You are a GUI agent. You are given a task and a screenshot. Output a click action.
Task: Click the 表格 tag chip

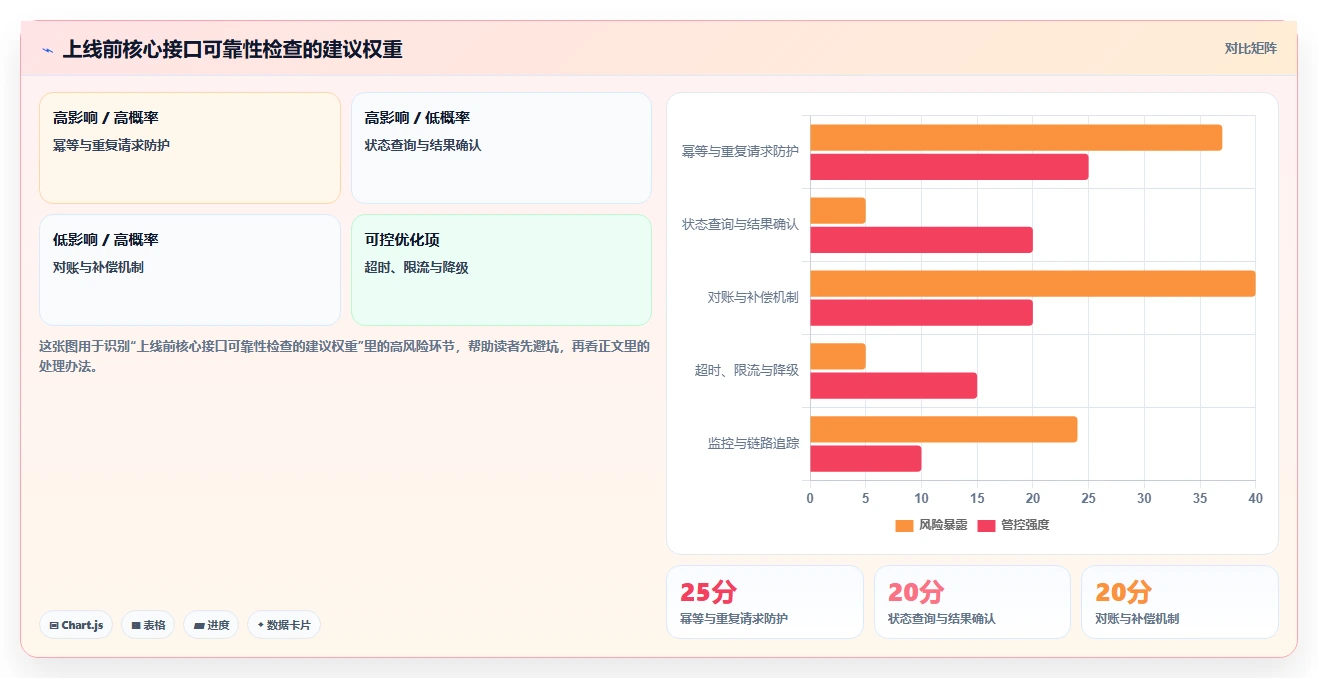point(148,625)
